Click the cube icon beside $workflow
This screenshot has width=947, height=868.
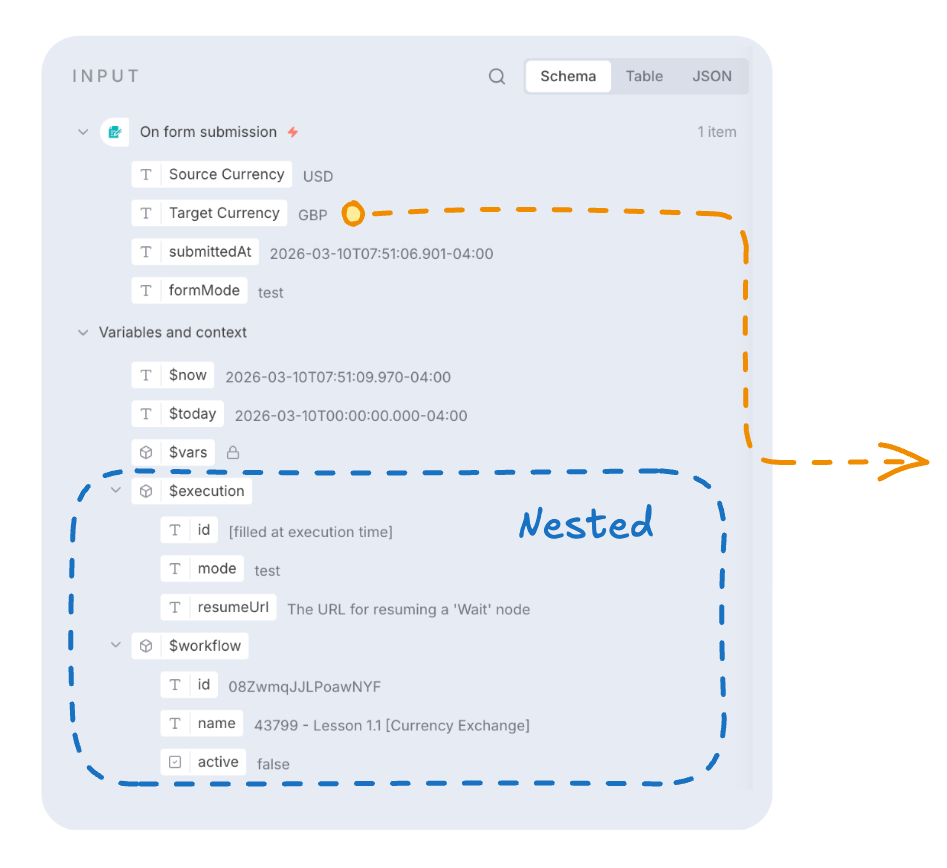[x=146, y=646]
